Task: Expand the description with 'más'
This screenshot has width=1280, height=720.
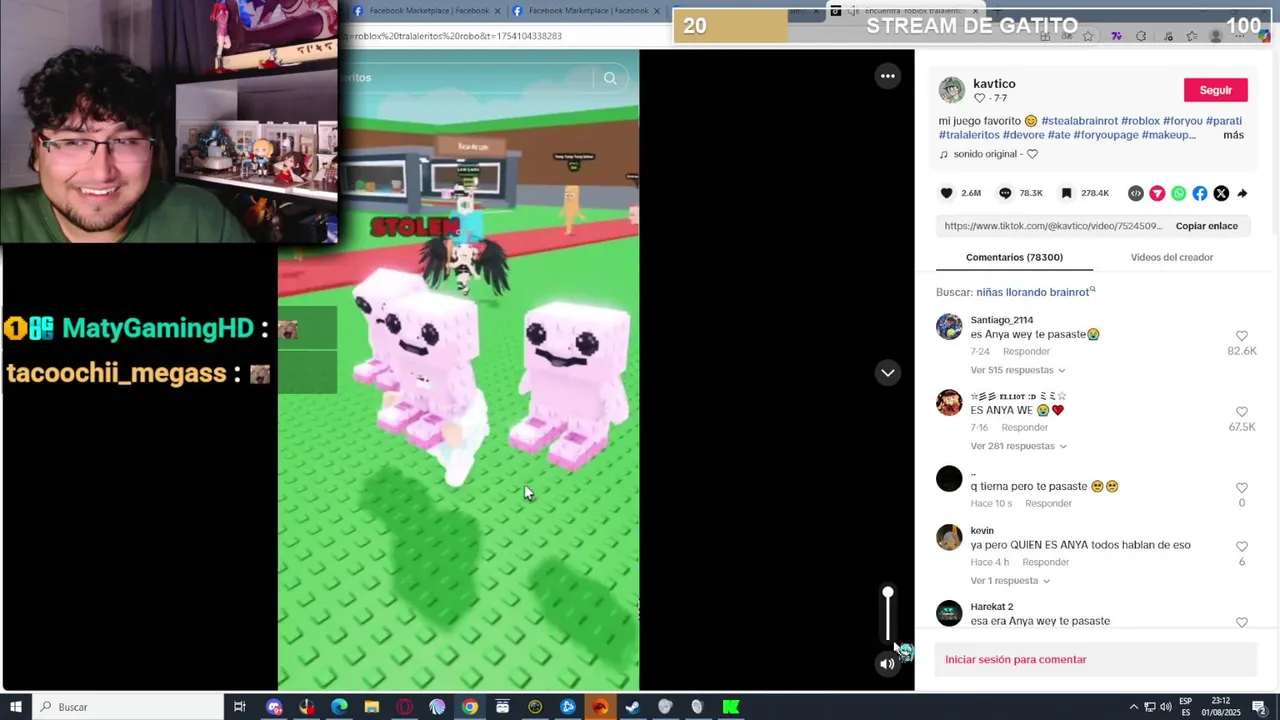Action: tap(1233, 135)
